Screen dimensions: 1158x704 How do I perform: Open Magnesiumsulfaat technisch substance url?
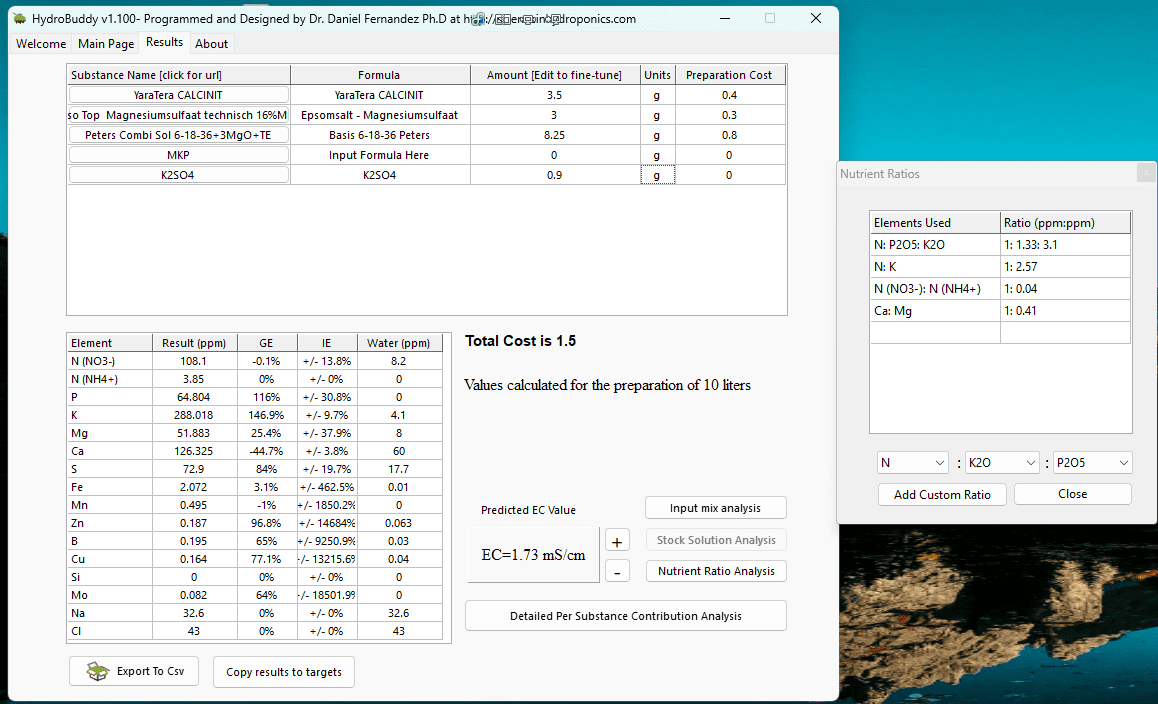(178, 115)
